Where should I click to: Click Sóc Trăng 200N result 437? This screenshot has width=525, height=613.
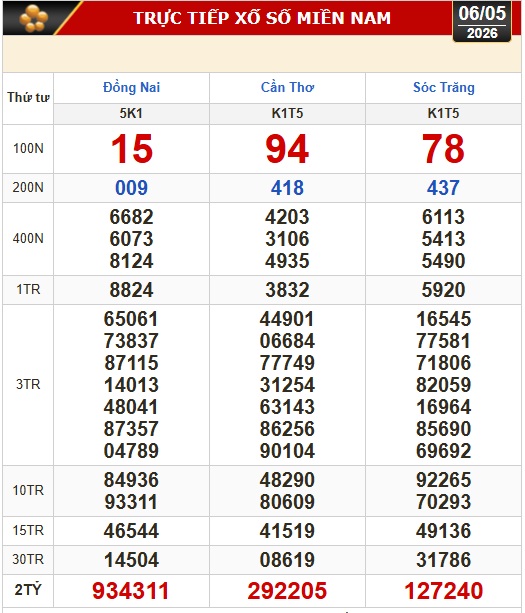(x=443, y=188)
